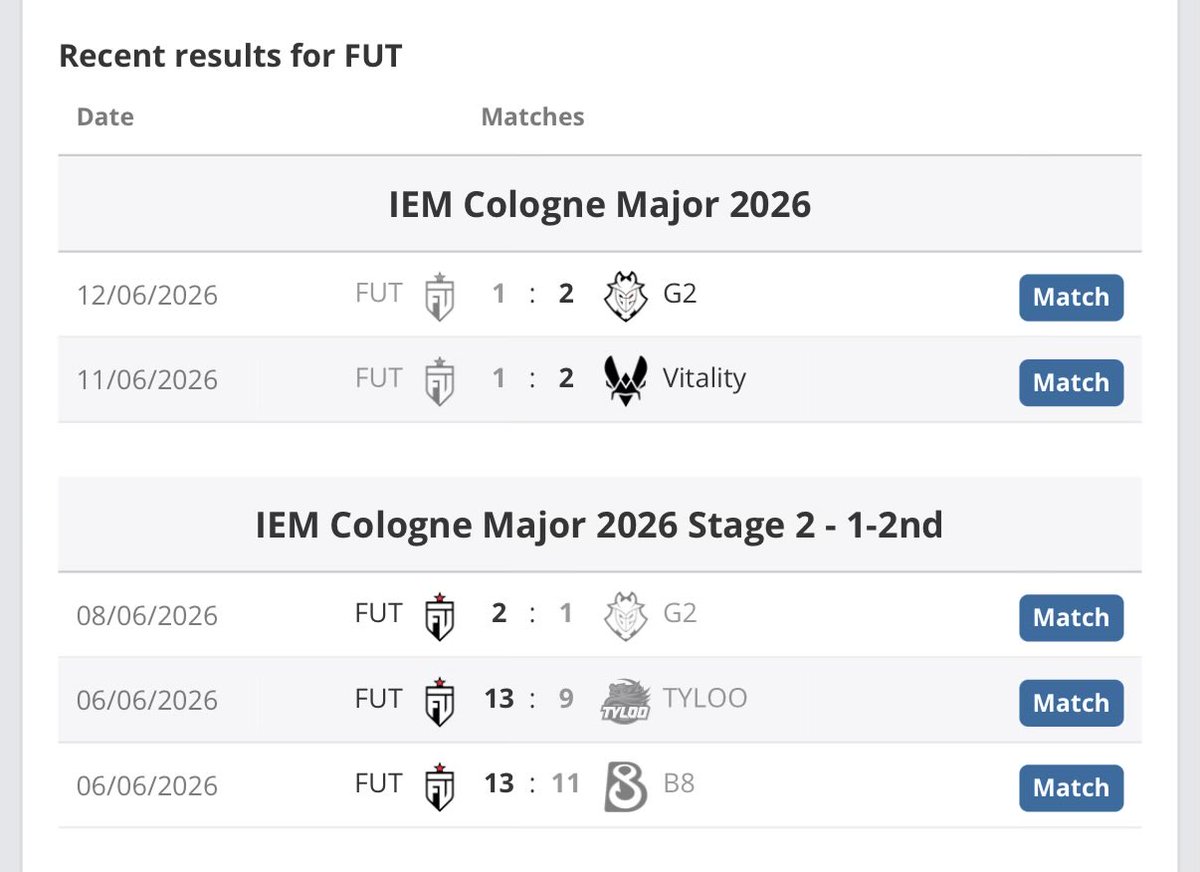Click the faded G2 logo in the 08/06/2026 row

(625, 616)
